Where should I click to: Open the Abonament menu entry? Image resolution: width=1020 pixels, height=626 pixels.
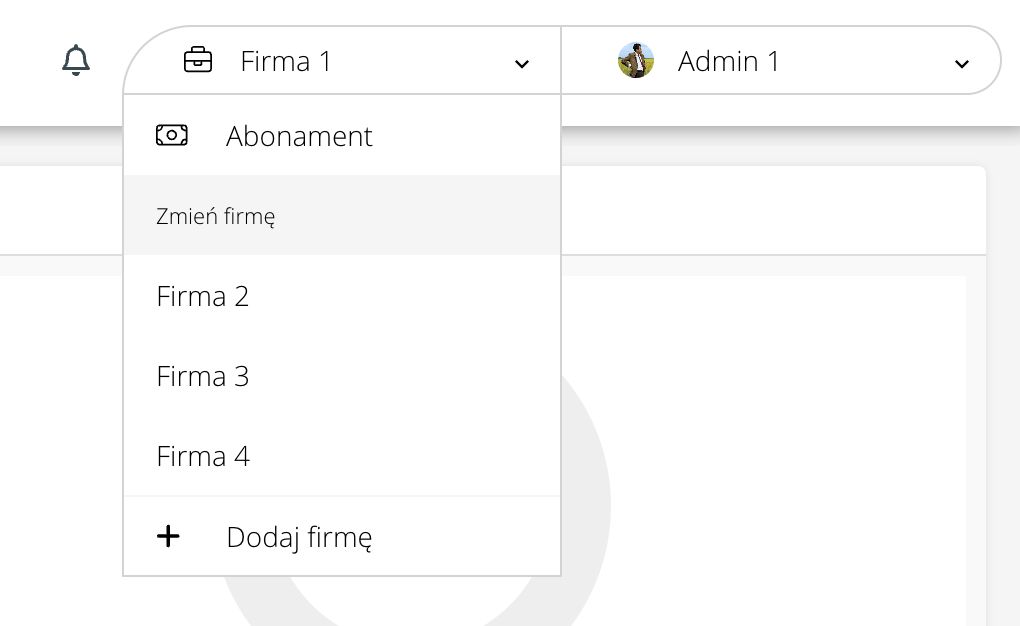[299, 136]
